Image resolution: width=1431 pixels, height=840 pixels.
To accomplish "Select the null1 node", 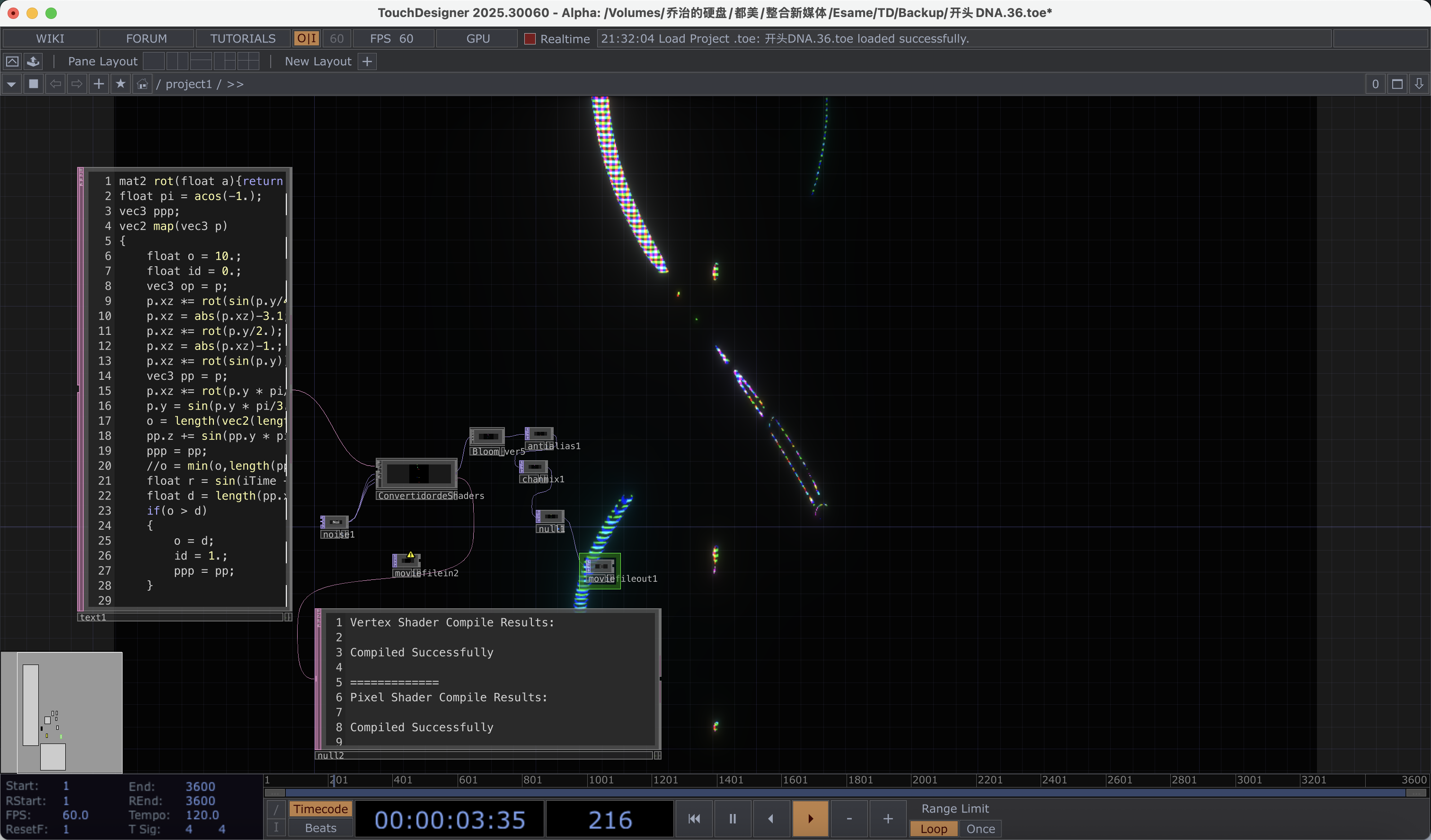I will point(550,516).
